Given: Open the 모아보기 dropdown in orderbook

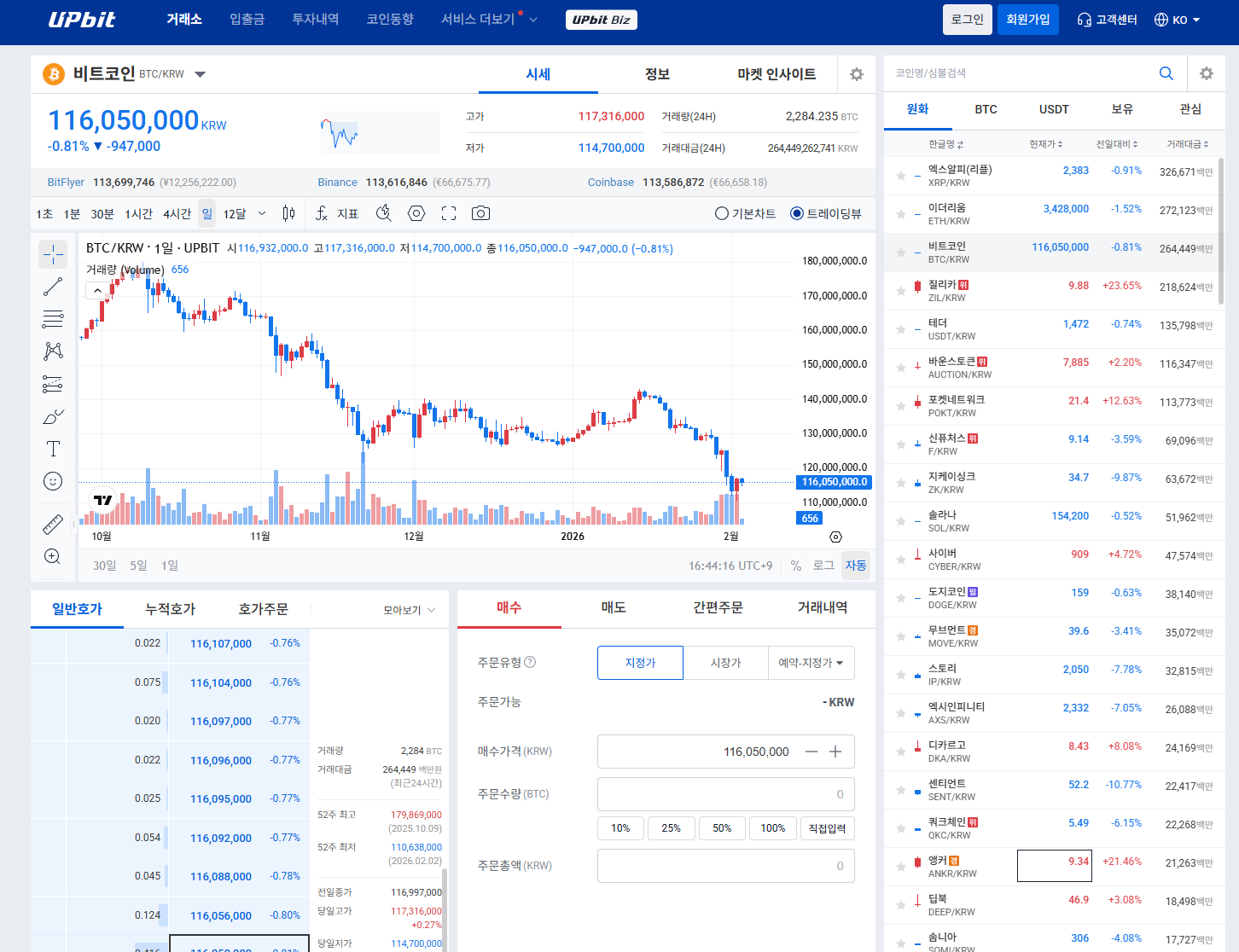Looking at the screenshot, I should point(410,610).
